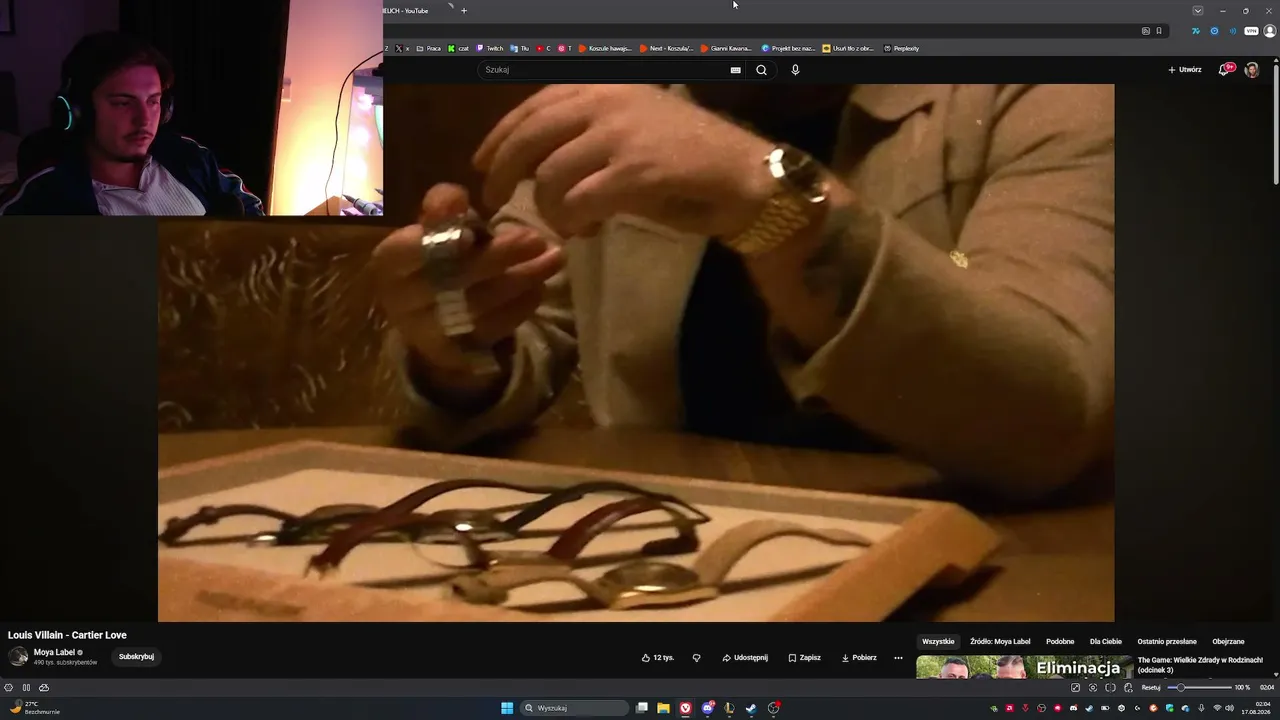
Task: Select the Podobne filter chip
Action: pyautogui.click(x=1060, y=641)
